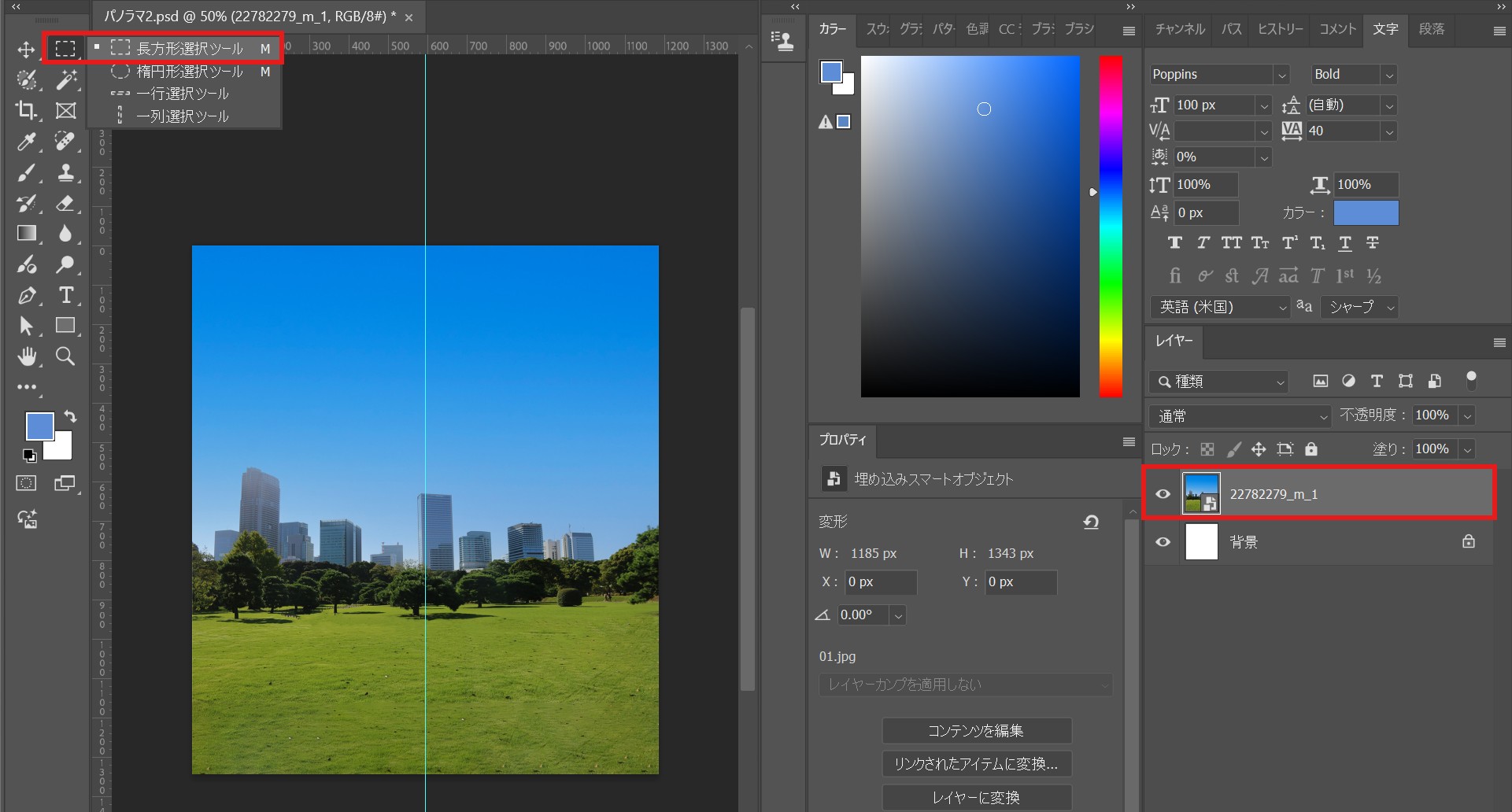Select the Crop tool

(x=26, y=111)
